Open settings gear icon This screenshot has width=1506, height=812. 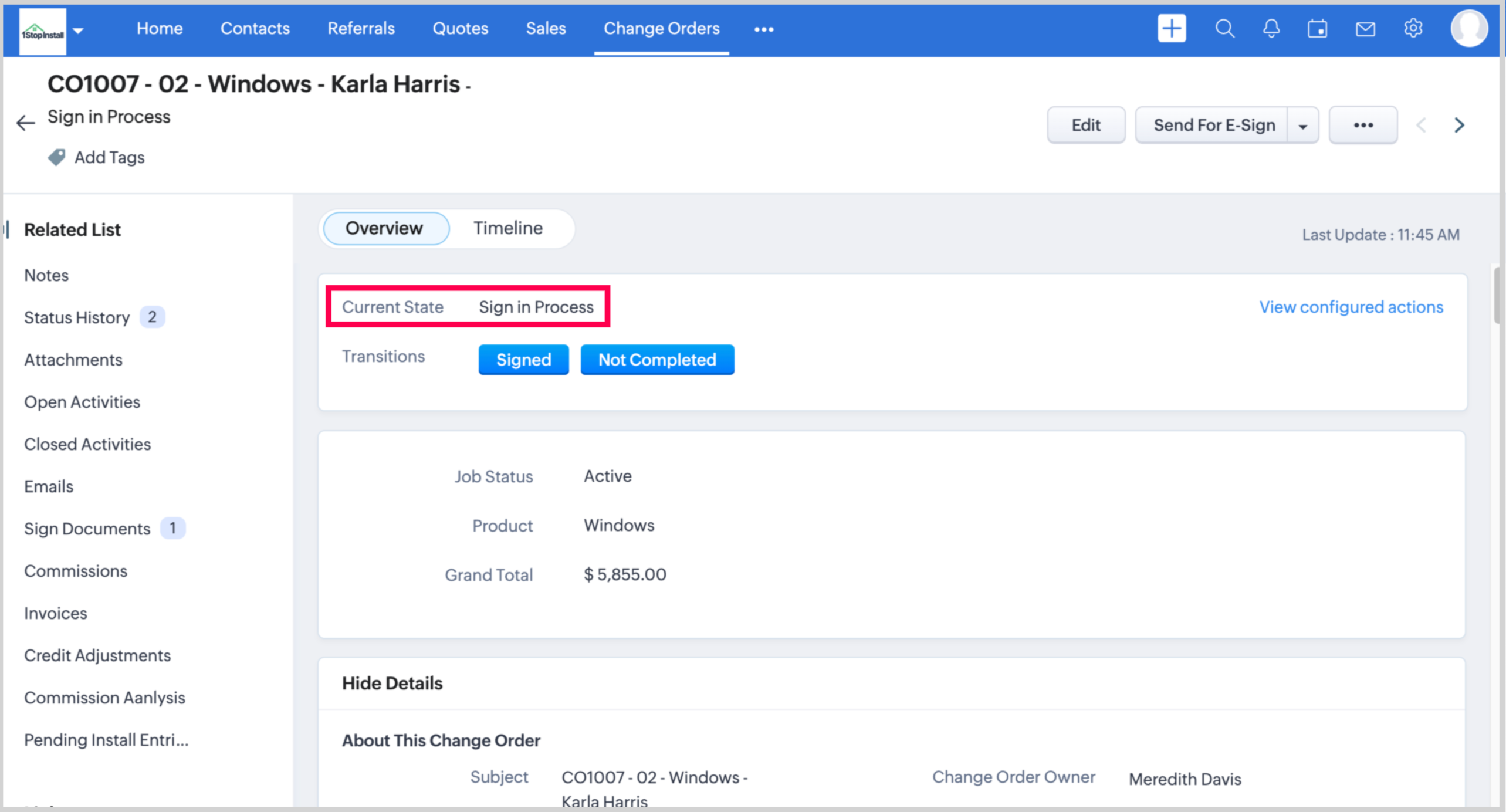point(1413,28)
